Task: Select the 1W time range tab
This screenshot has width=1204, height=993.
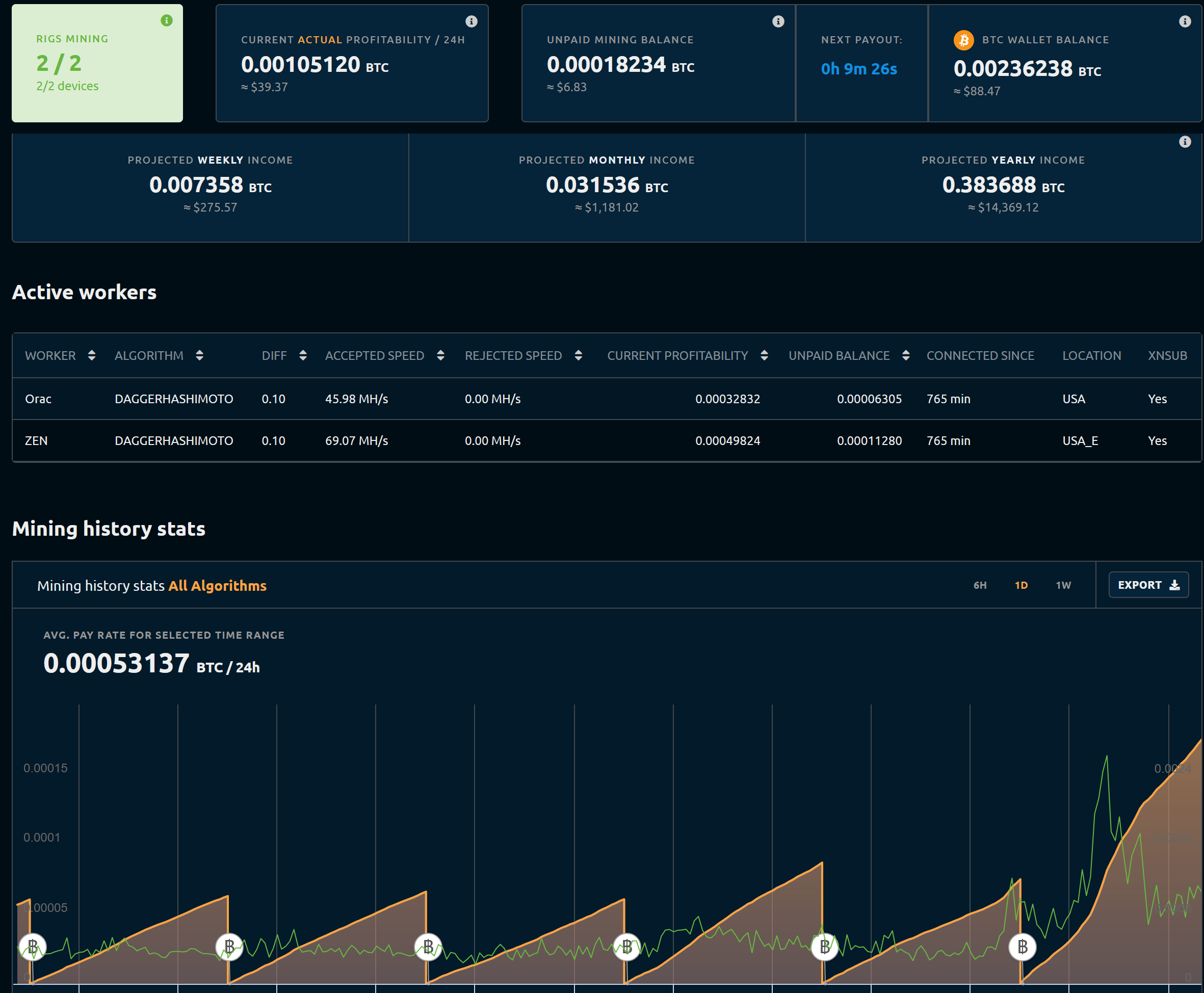Action: click(x=1063, y=585)
